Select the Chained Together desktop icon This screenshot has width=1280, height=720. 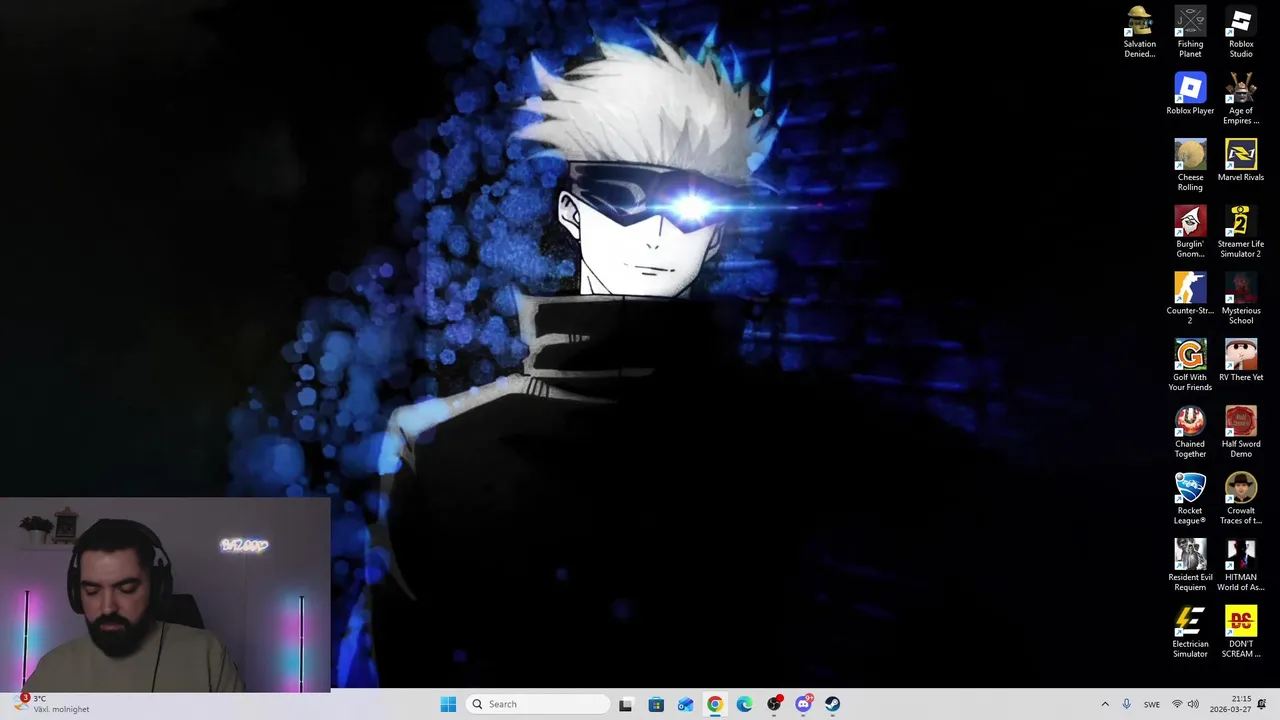pyautogui.click(x=1190, y=433)
